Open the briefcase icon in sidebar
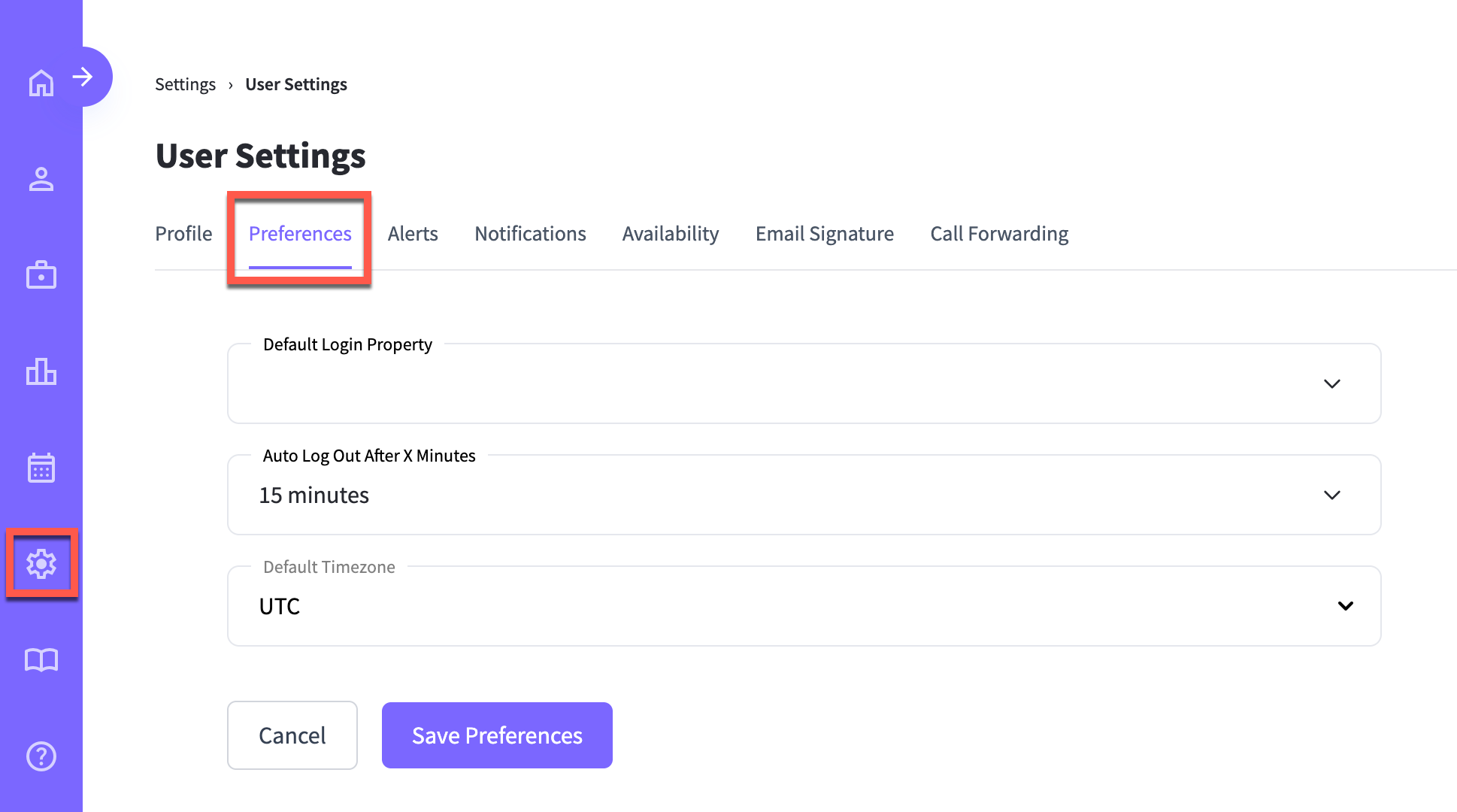The width and height of the screenshot is (1457, 812). point(41,274)
